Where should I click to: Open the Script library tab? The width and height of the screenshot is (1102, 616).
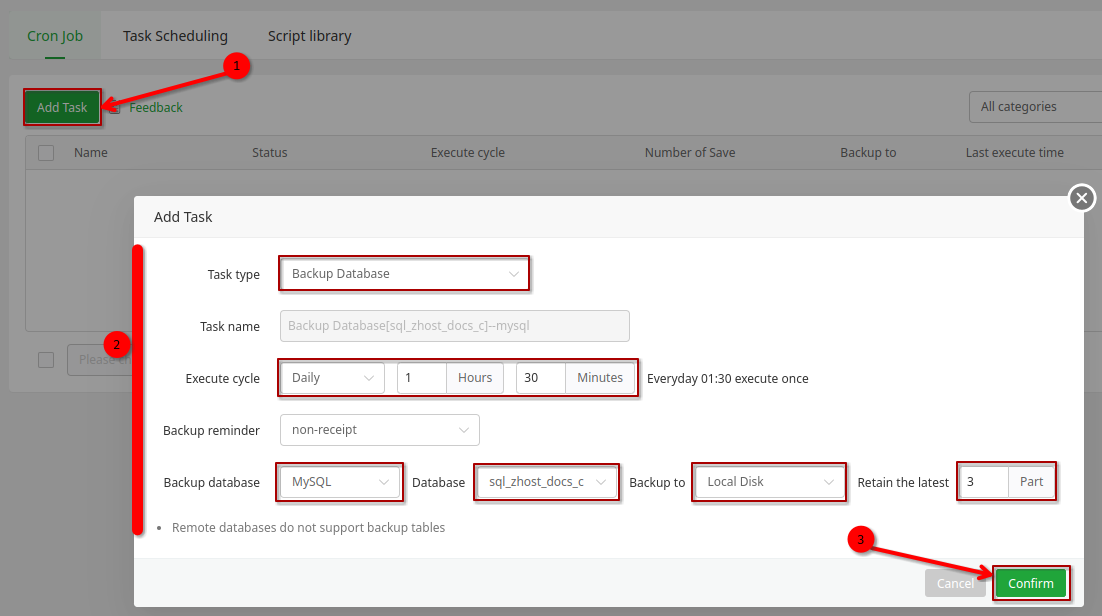point(309,36)
